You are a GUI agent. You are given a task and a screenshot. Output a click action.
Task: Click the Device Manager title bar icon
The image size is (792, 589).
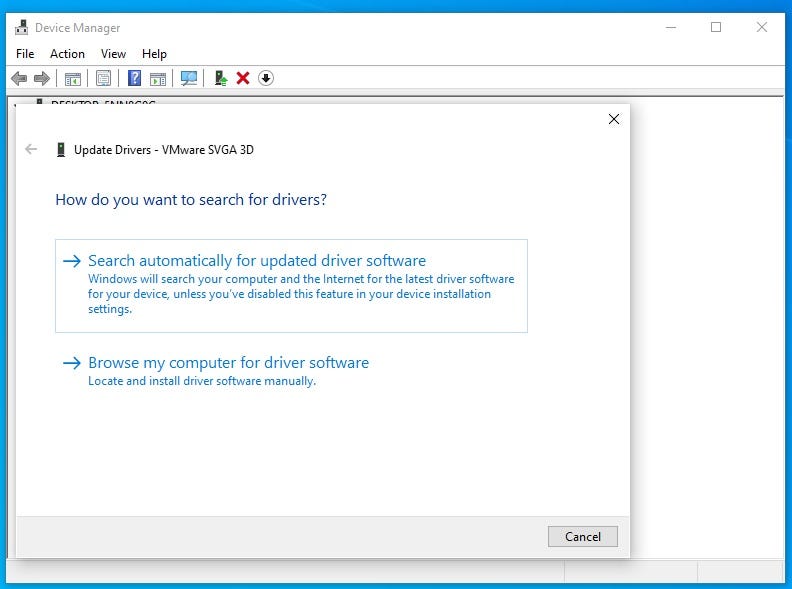[21, 27]
